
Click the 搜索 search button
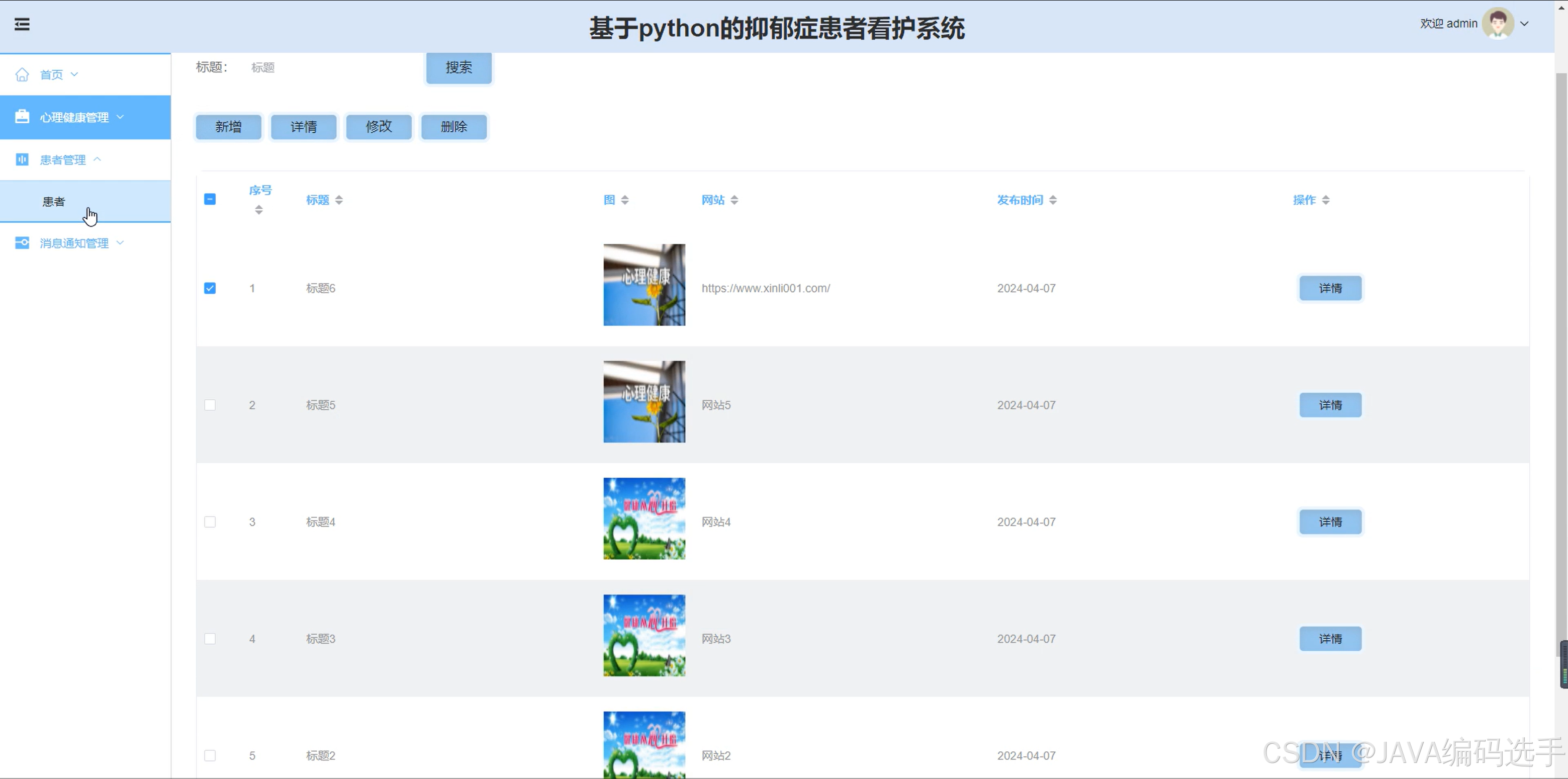pyautogui.click(x=458, y=67)
